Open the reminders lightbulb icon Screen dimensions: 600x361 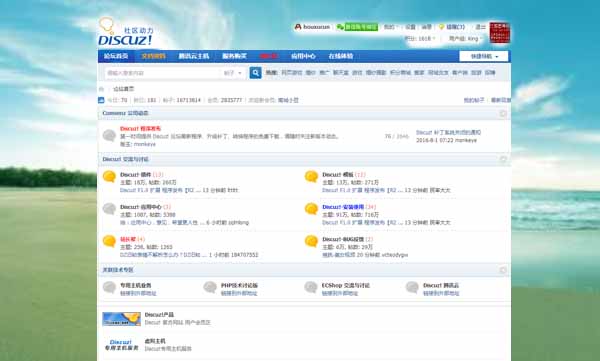(441, 27)
